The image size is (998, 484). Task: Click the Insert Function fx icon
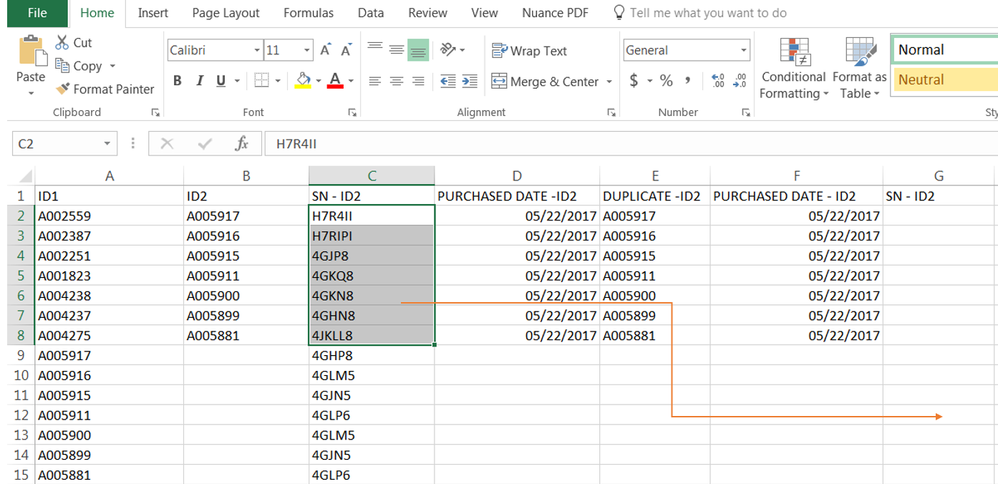[241, 144]
